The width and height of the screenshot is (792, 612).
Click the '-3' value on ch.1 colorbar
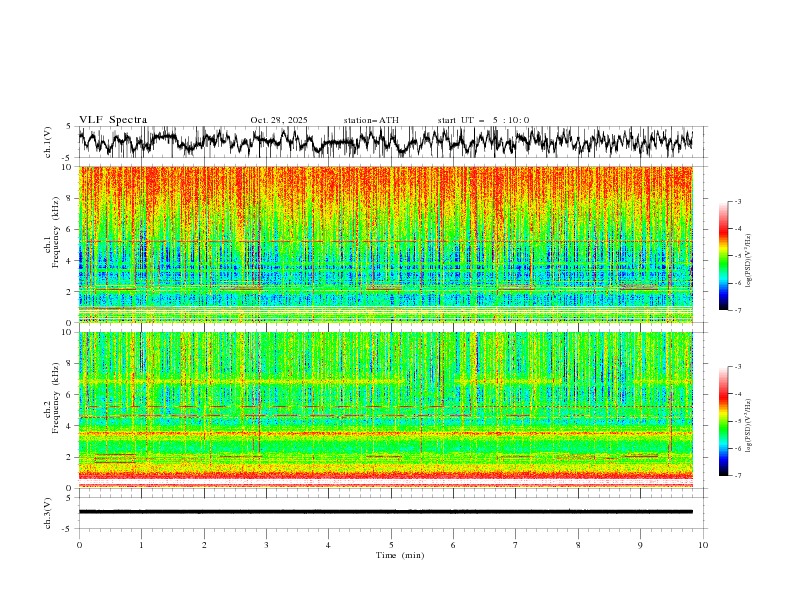point(737,201)
